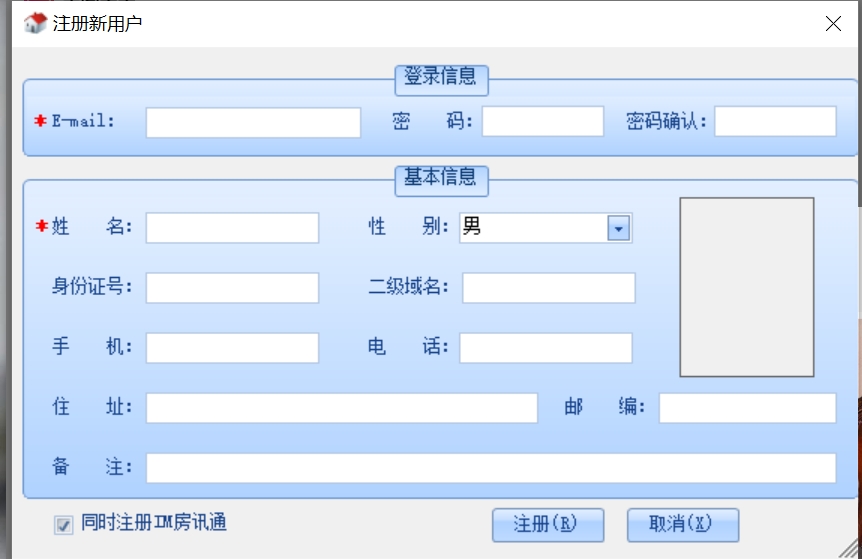Focus the 身份证号 input field
The height and width of the screenshot is (559, 862).
pyautogui.click(x=232, y=288)
